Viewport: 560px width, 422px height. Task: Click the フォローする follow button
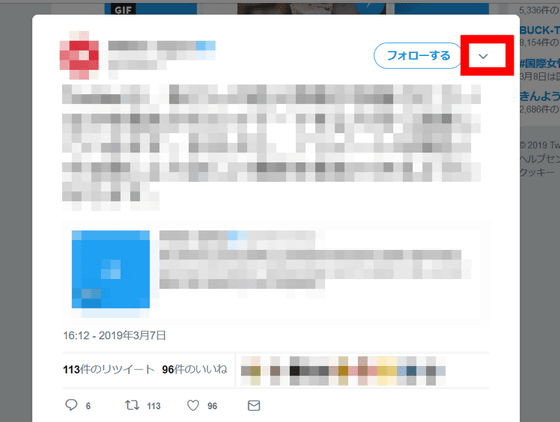(418, 55)
